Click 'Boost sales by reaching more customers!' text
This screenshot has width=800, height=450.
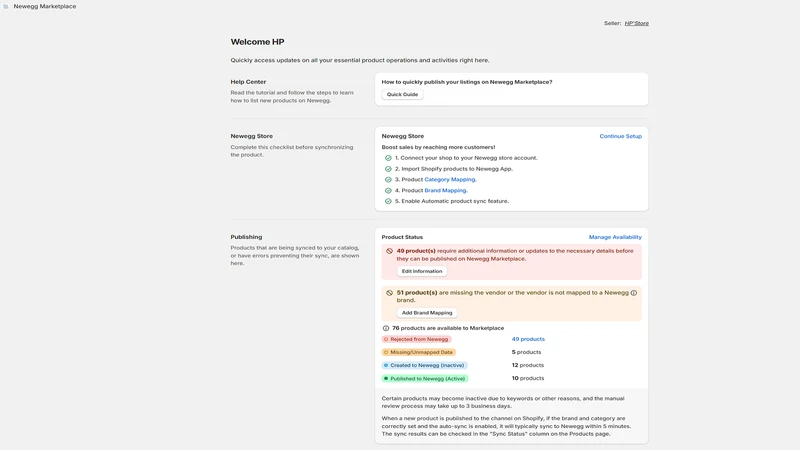[x=438, y=147]
